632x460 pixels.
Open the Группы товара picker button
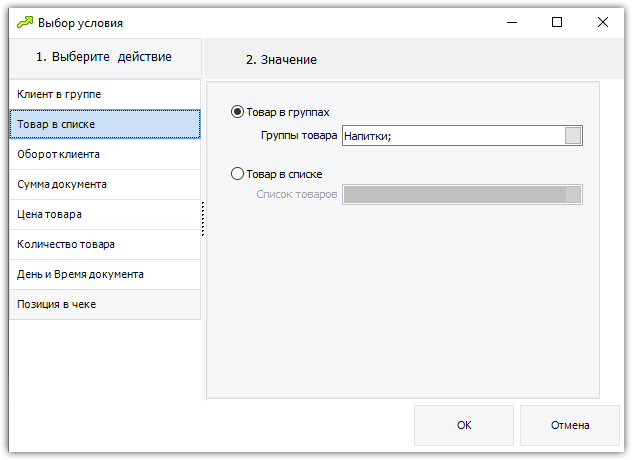573,135
